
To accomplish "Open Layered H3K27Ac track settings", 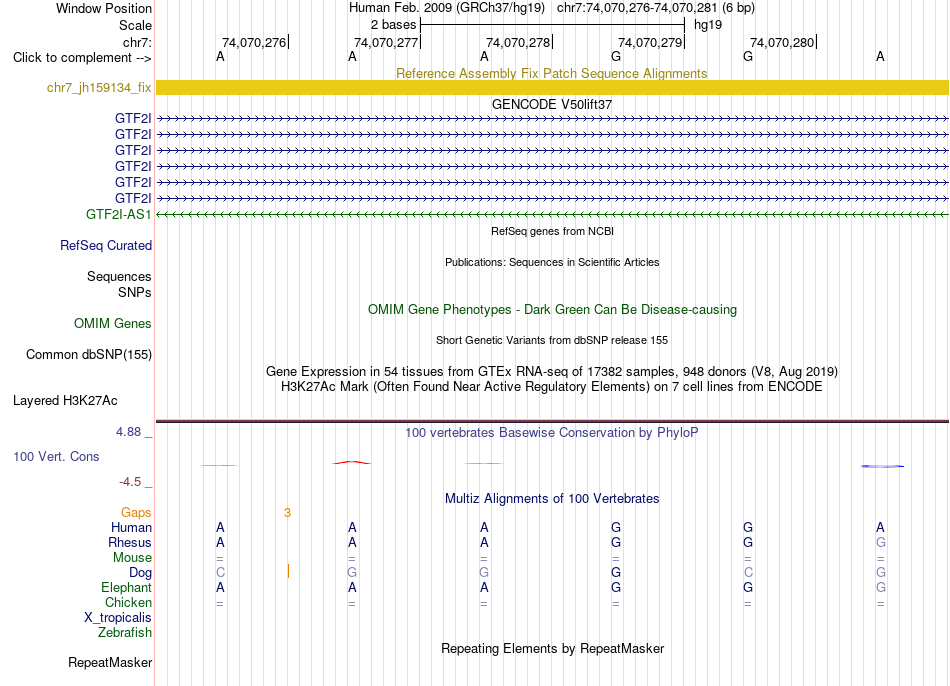I will pos(65,401).
